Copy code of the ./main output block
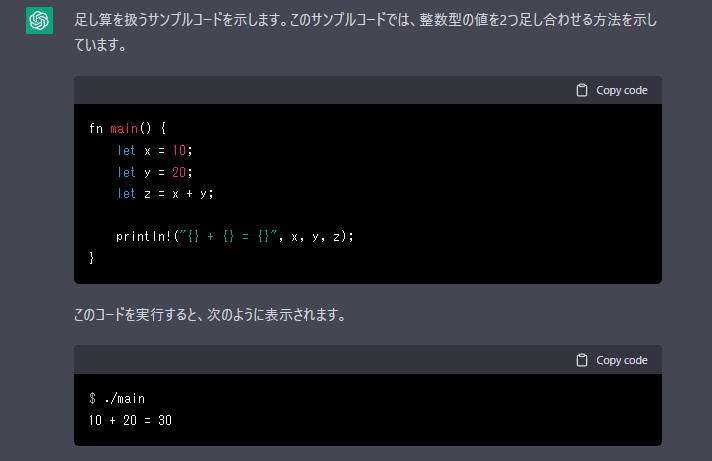This screenshot has width=712, height=461. 612,360
